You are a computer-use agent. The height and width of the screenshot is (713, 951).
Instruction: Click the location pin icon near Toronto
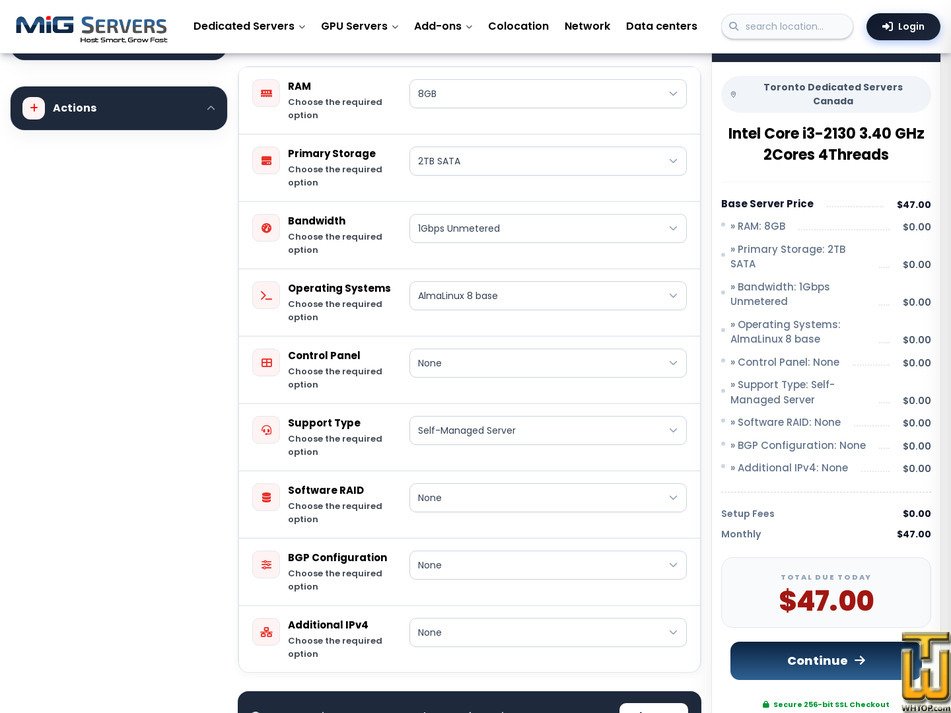[733, 95]
